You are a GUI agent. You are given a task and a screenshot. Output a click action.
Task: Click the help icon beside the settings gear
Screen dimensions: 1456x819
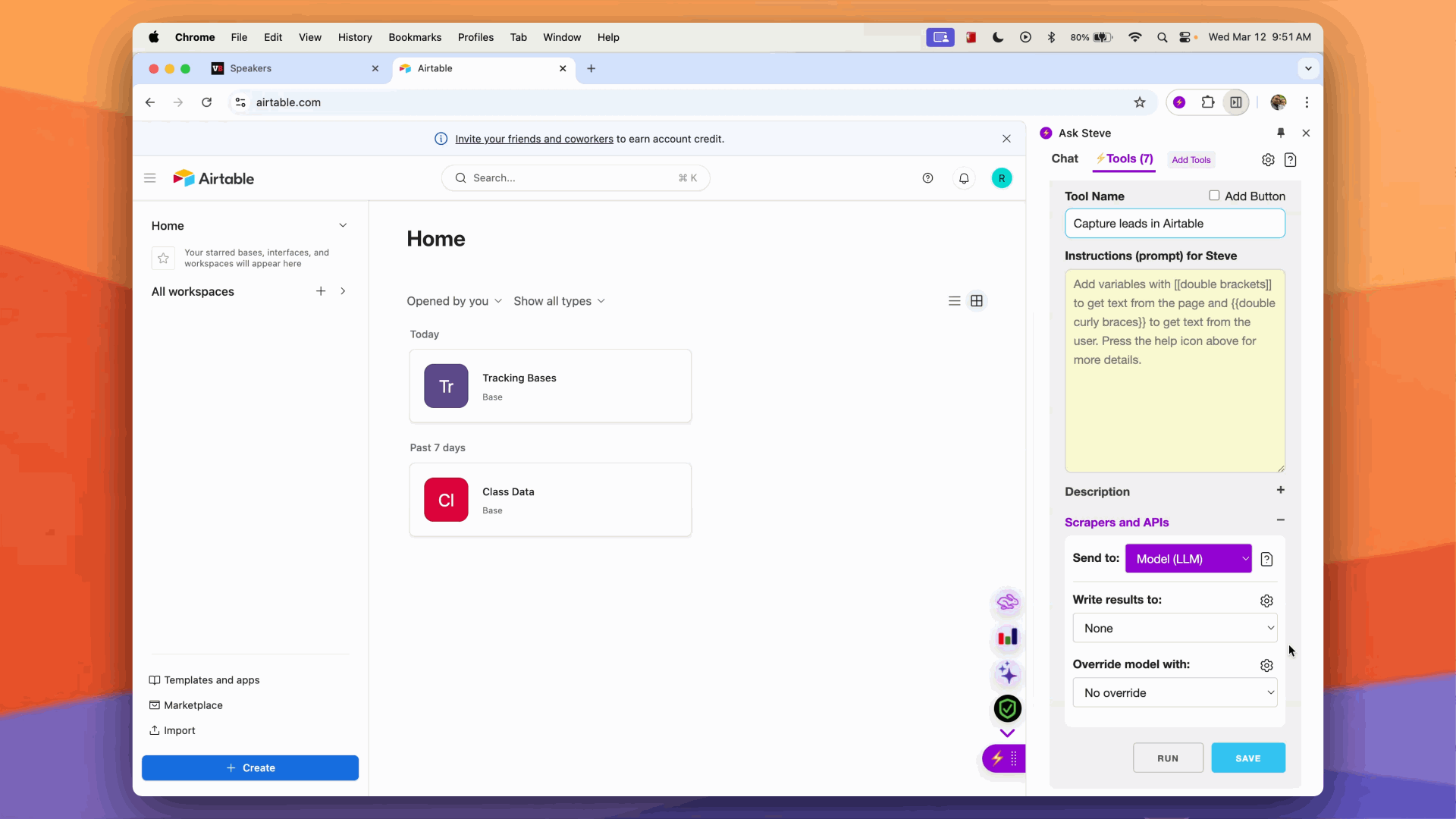coord(1291,160)
